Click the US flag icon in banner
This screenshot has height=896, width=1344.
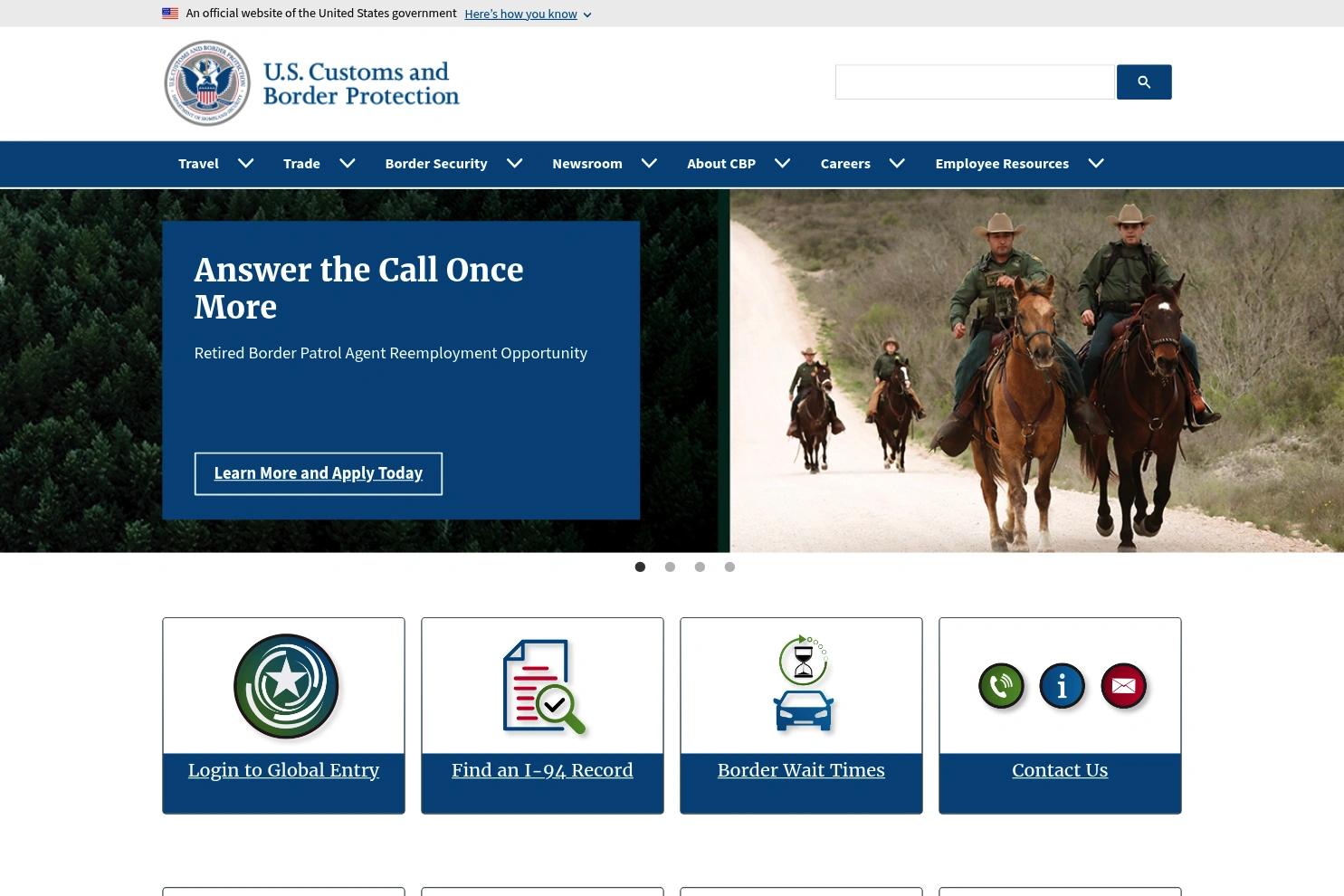pos(170,14)
